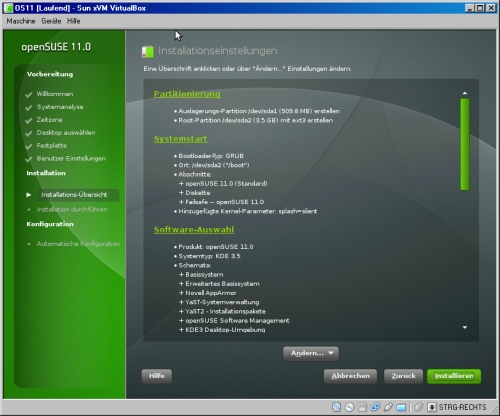Image resolution: width=500 pixels, height=416 pixels.
Task: Click the openSUSE 11.0 (Standard) boot entry
Action: point(226,184)
